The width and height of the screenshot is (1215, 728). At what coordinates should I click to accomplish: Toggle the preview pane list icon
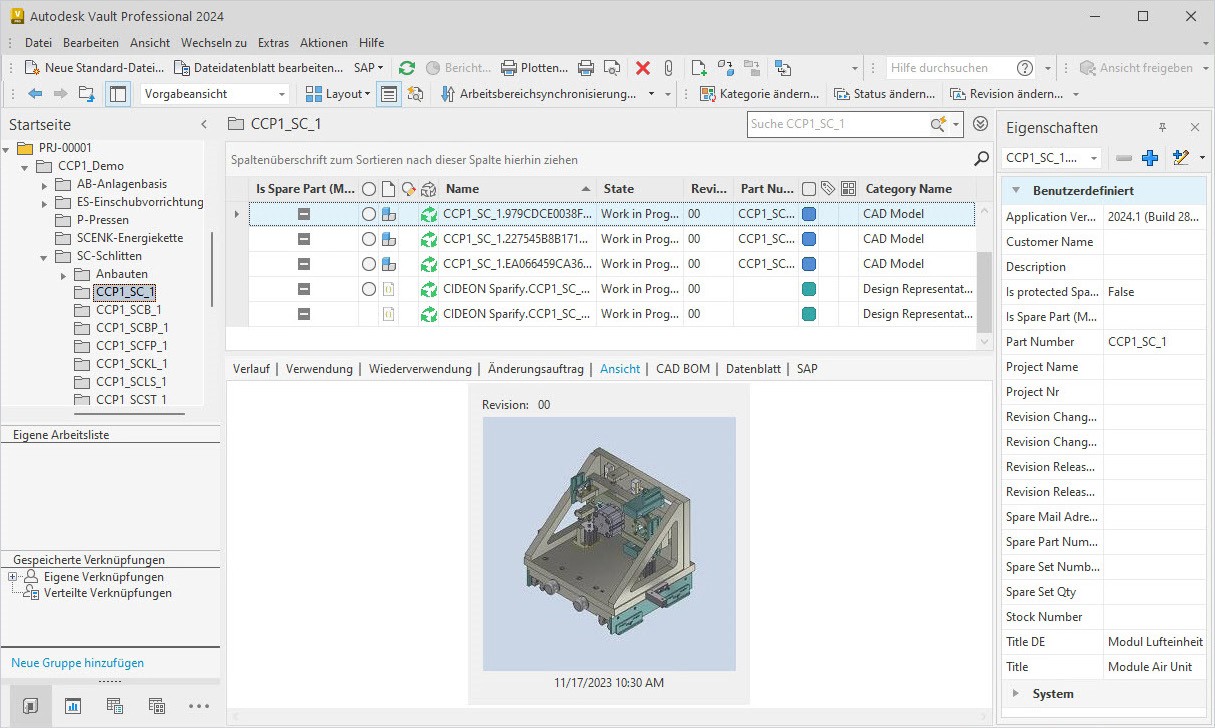point(389,94)
